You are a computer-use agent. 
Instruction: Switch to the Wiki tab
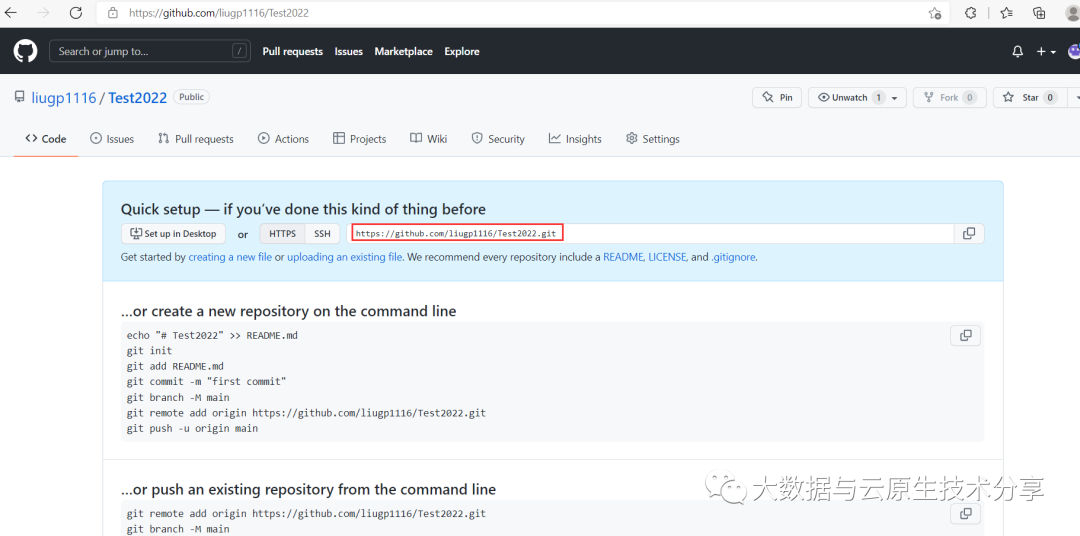click(x=428, y=138)
